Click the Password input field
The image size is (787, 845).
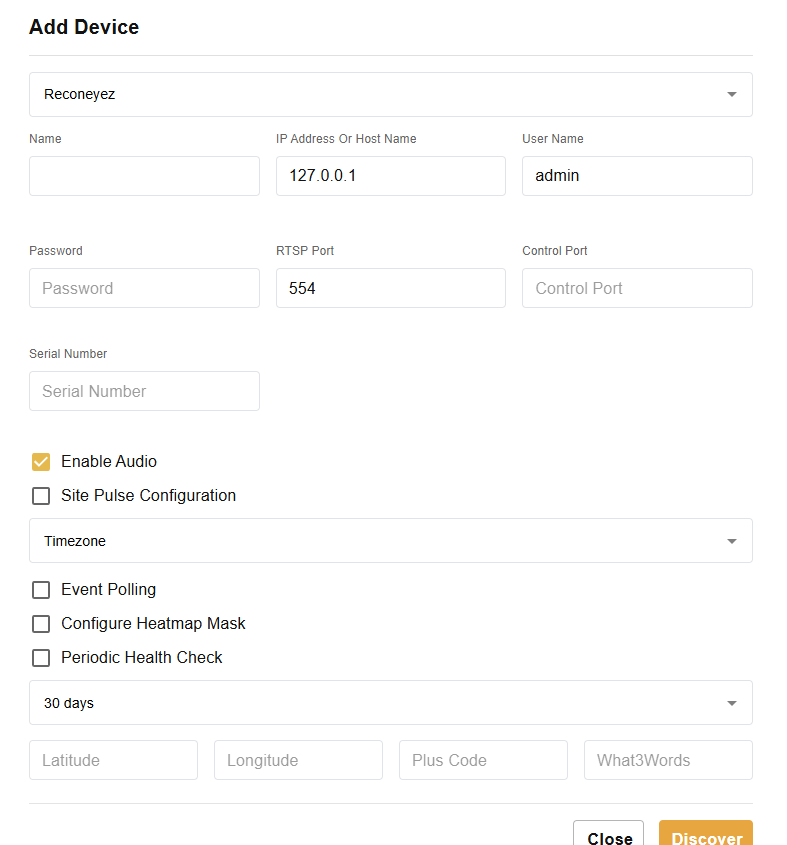(144, 288)
